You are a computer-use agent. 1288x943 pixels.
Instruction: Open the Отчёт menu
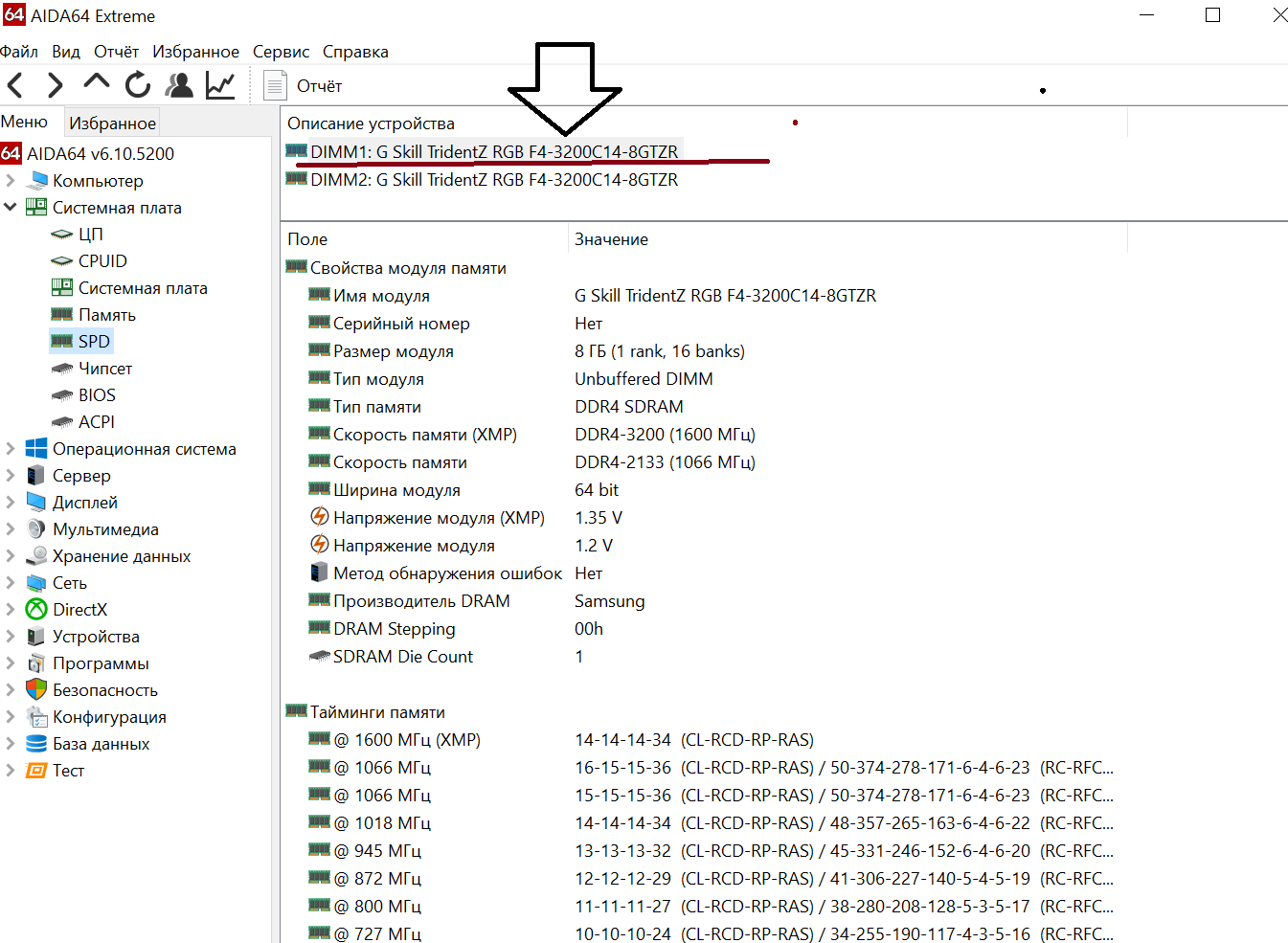[x=116, y=52]
